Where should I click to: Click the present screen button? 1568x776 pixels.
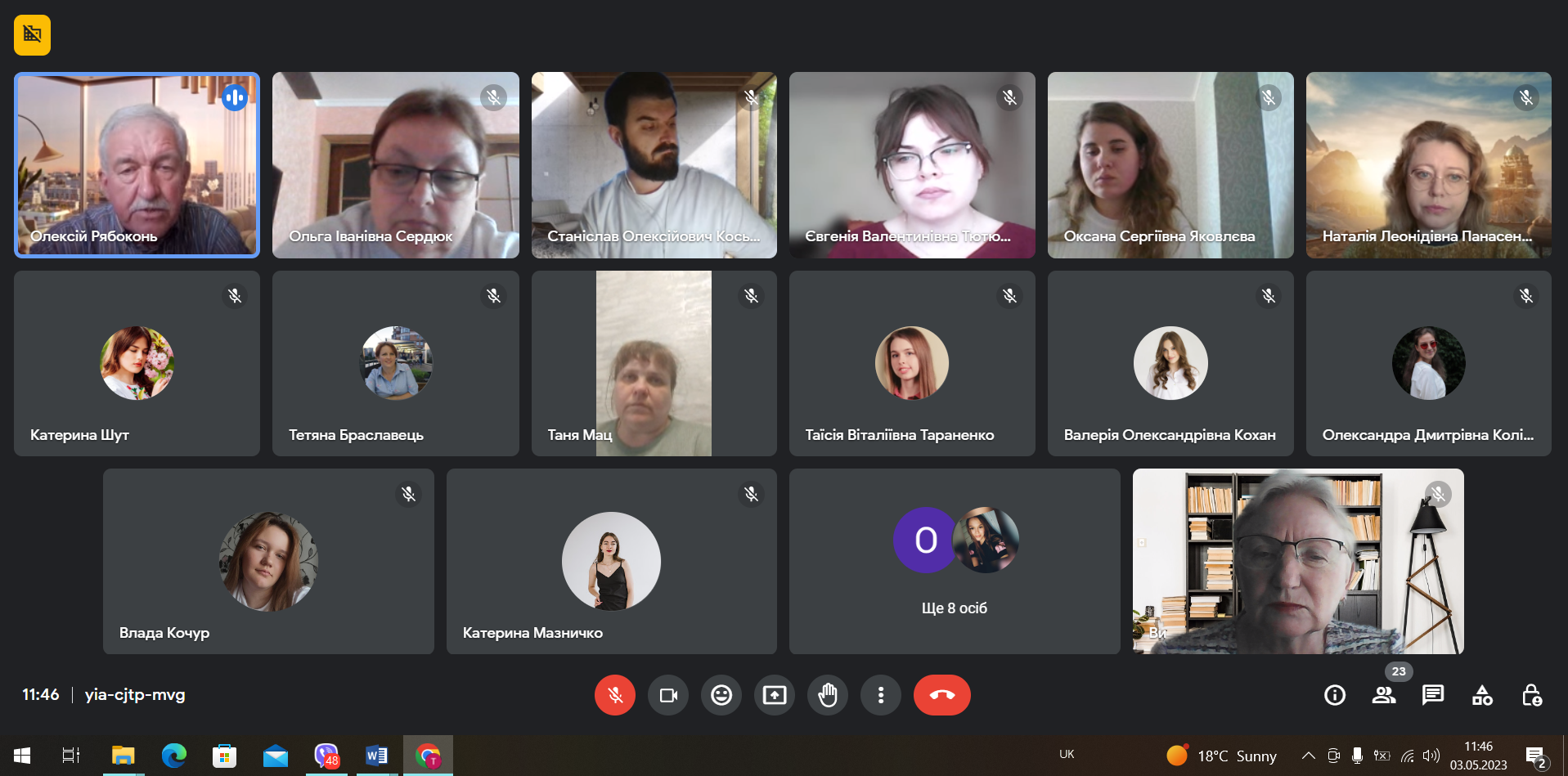775,695
